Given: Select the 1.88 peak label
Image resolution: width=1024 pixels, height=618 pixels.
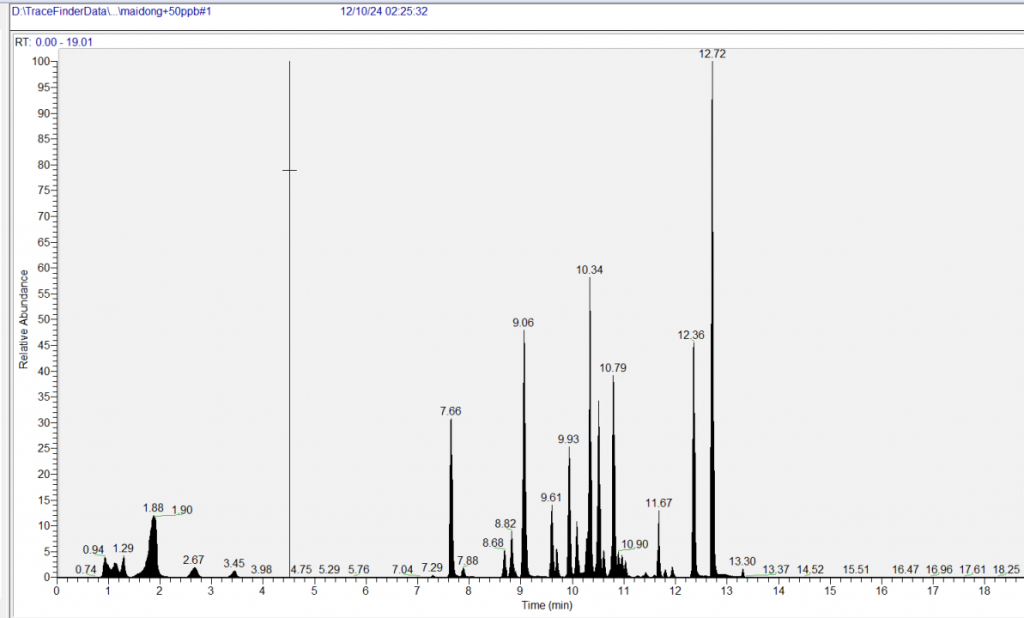Looking at the screenshot, I should click(153, 508).
